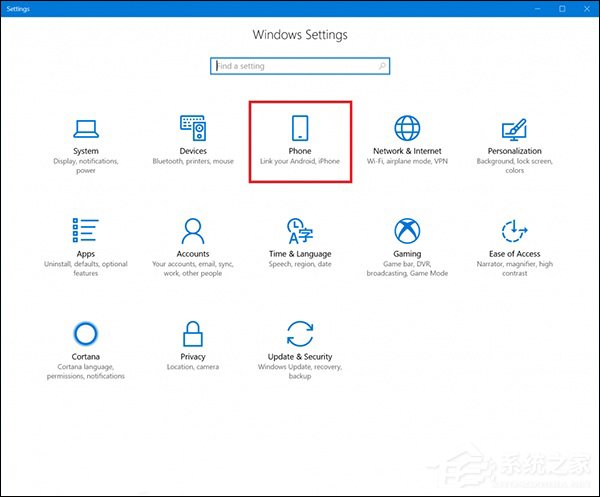Click 'Speech, region, date' description
The height and width of the screenshot is (497, 600).
300,264
